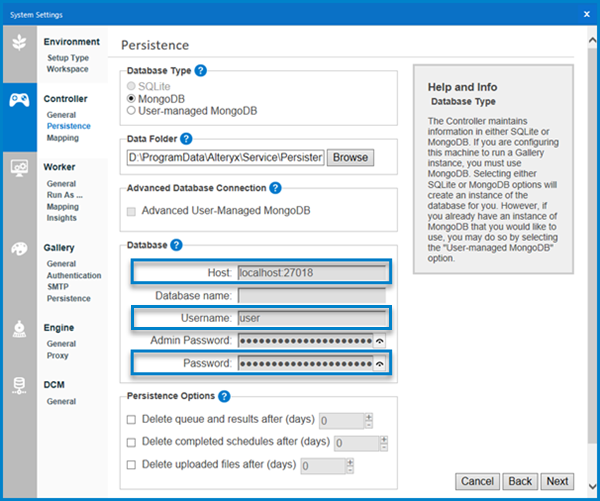The width and height of the screenshot is (600, 501).
Task: Click queue and results days field
Action: (x=341, y=421)
